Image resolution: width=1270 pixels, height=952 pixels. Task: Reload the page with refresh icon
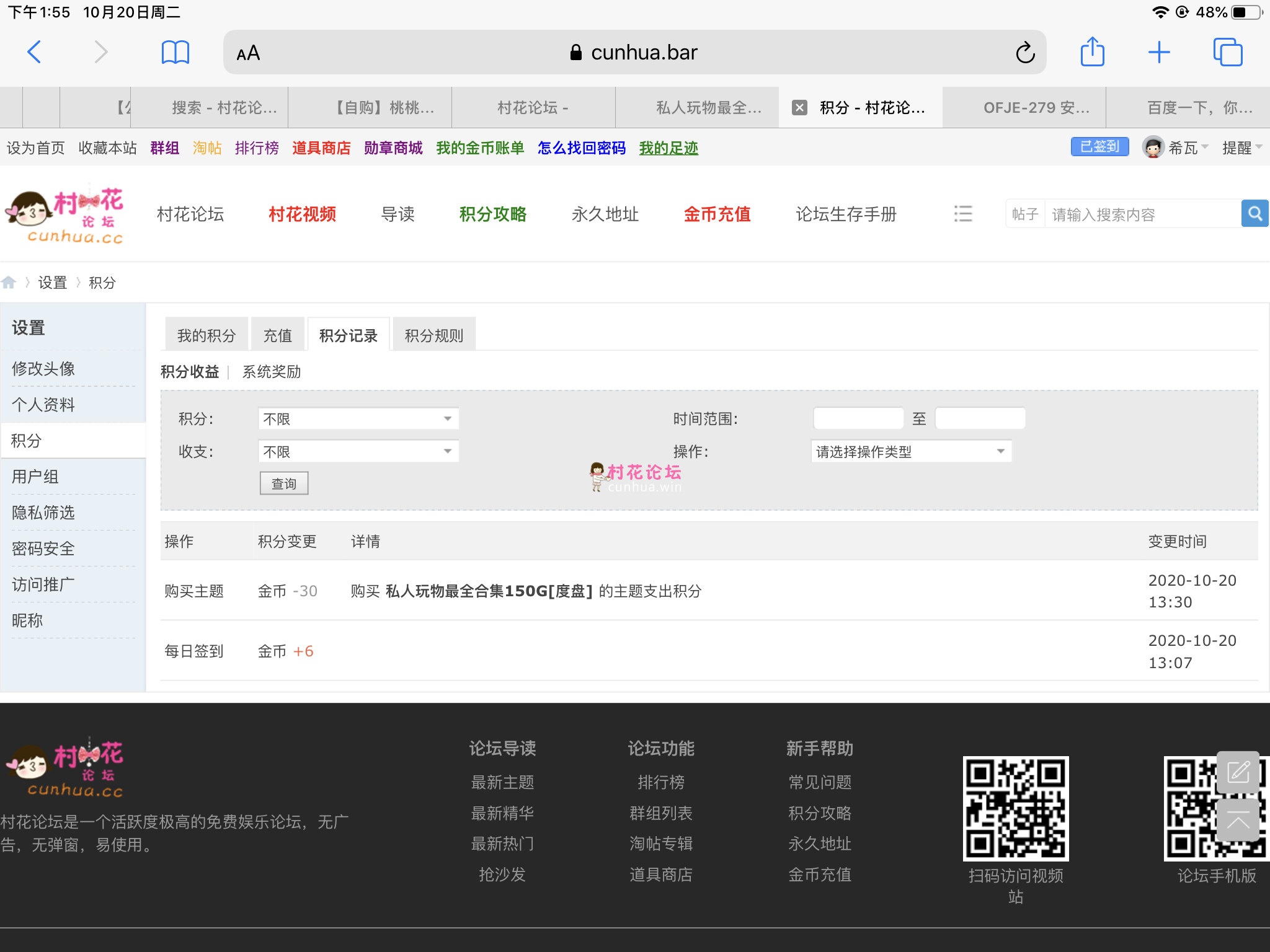[x=1025, y=53]
